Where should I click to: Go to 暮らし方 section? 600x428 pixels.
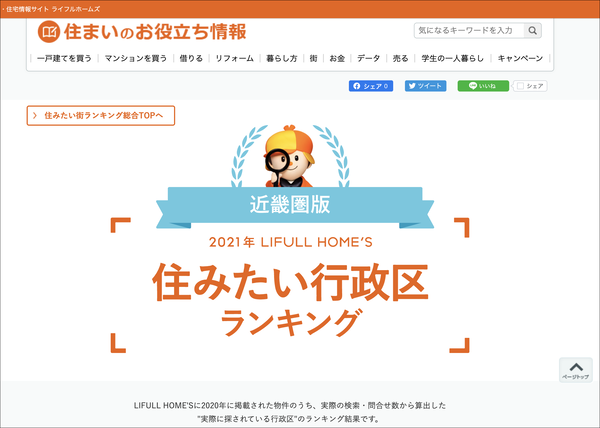click(282, 59)
